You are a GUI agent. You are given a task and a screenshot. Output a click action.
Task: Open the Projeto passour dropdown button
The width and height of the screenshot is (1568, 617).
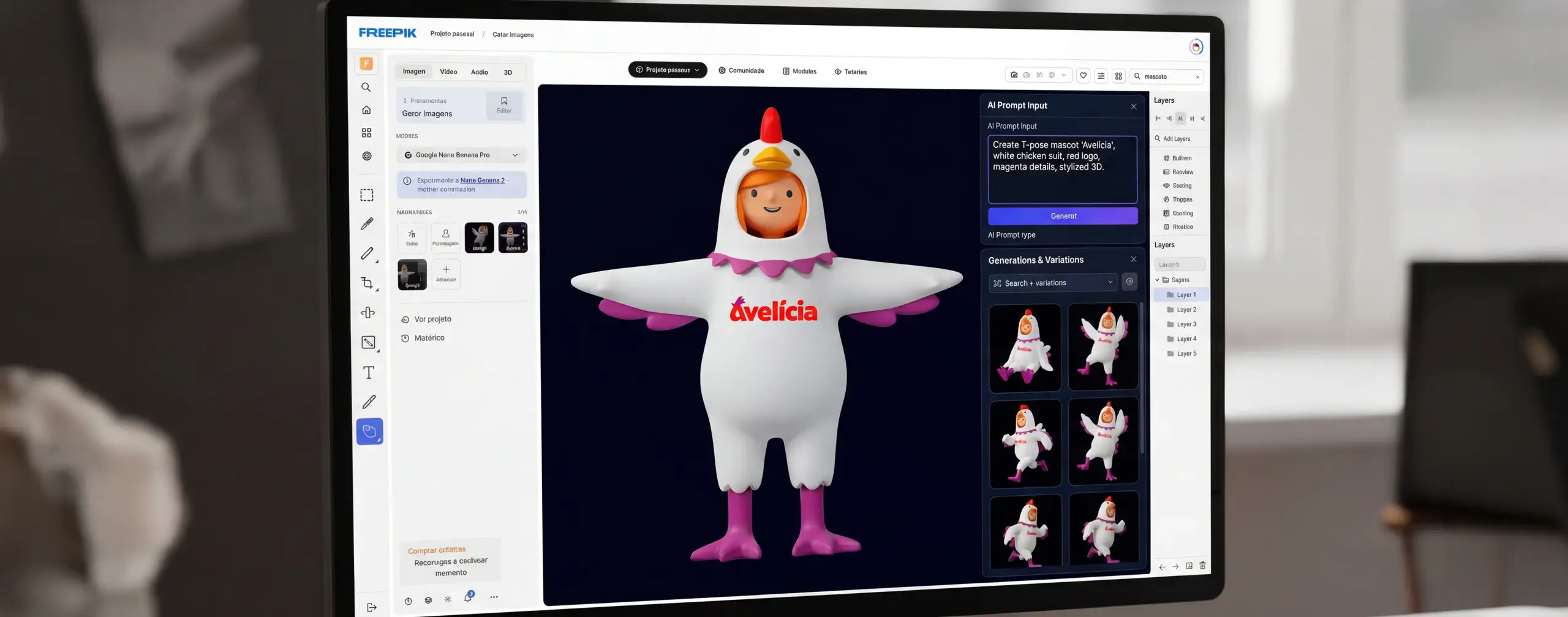pos(668,70)
